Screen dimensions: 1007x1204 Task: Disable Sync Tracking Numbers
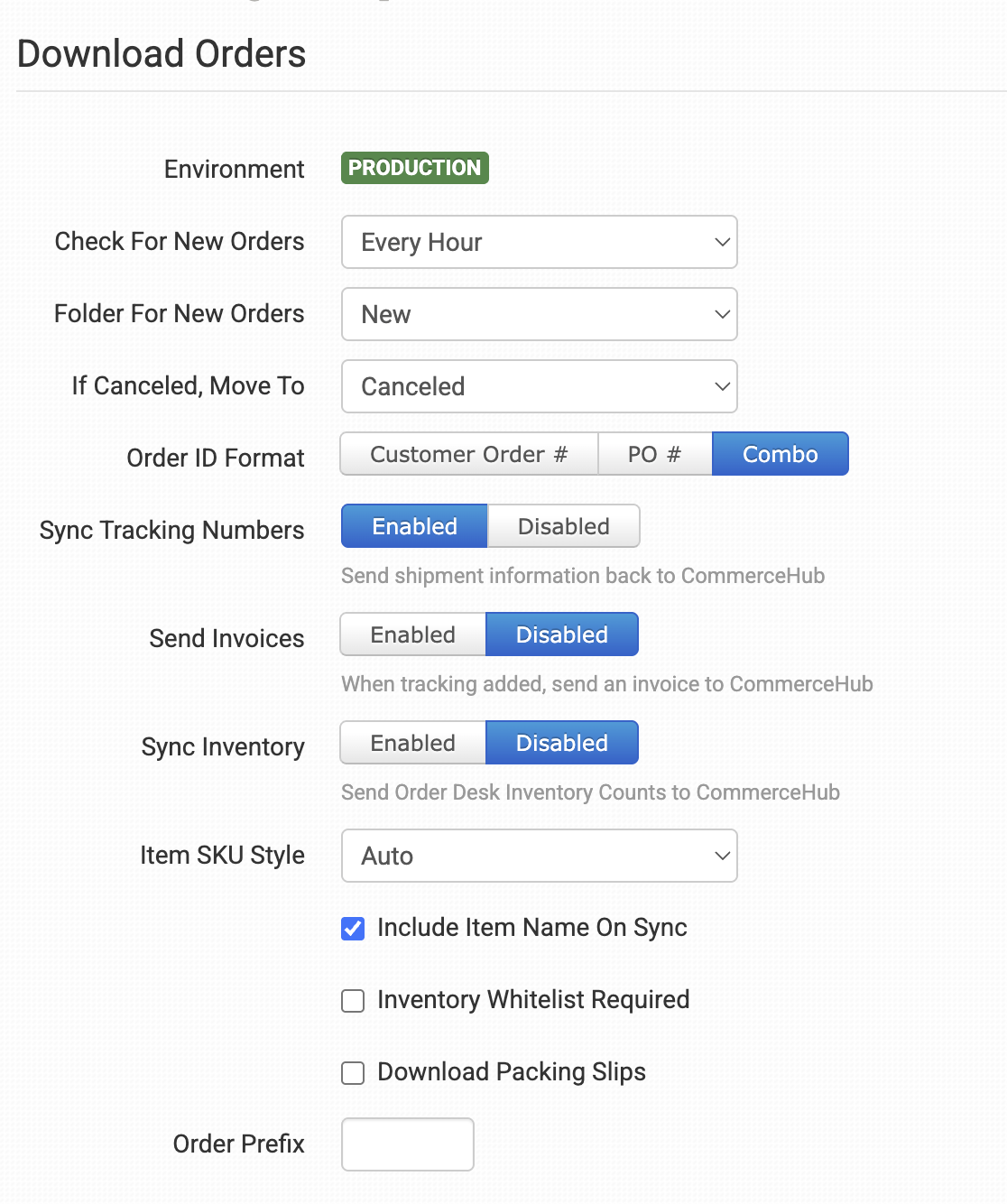[x=563, y=526]
